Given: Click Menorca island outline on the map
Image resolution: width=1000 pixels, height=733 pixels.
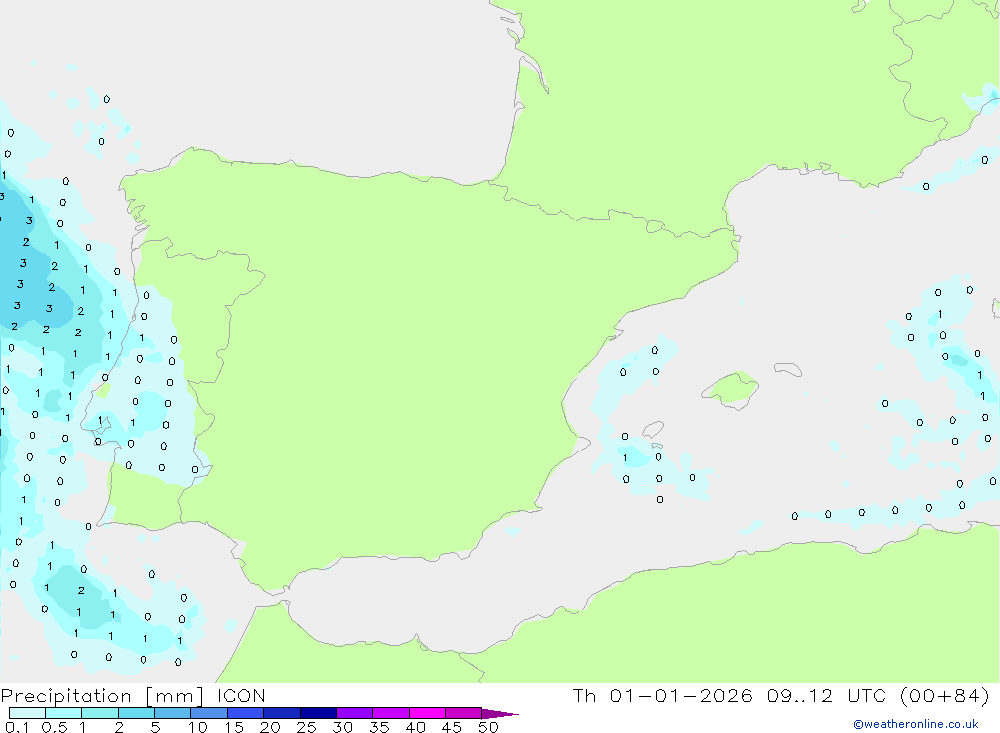Looking at the screenshot, I should coord(788,369).
